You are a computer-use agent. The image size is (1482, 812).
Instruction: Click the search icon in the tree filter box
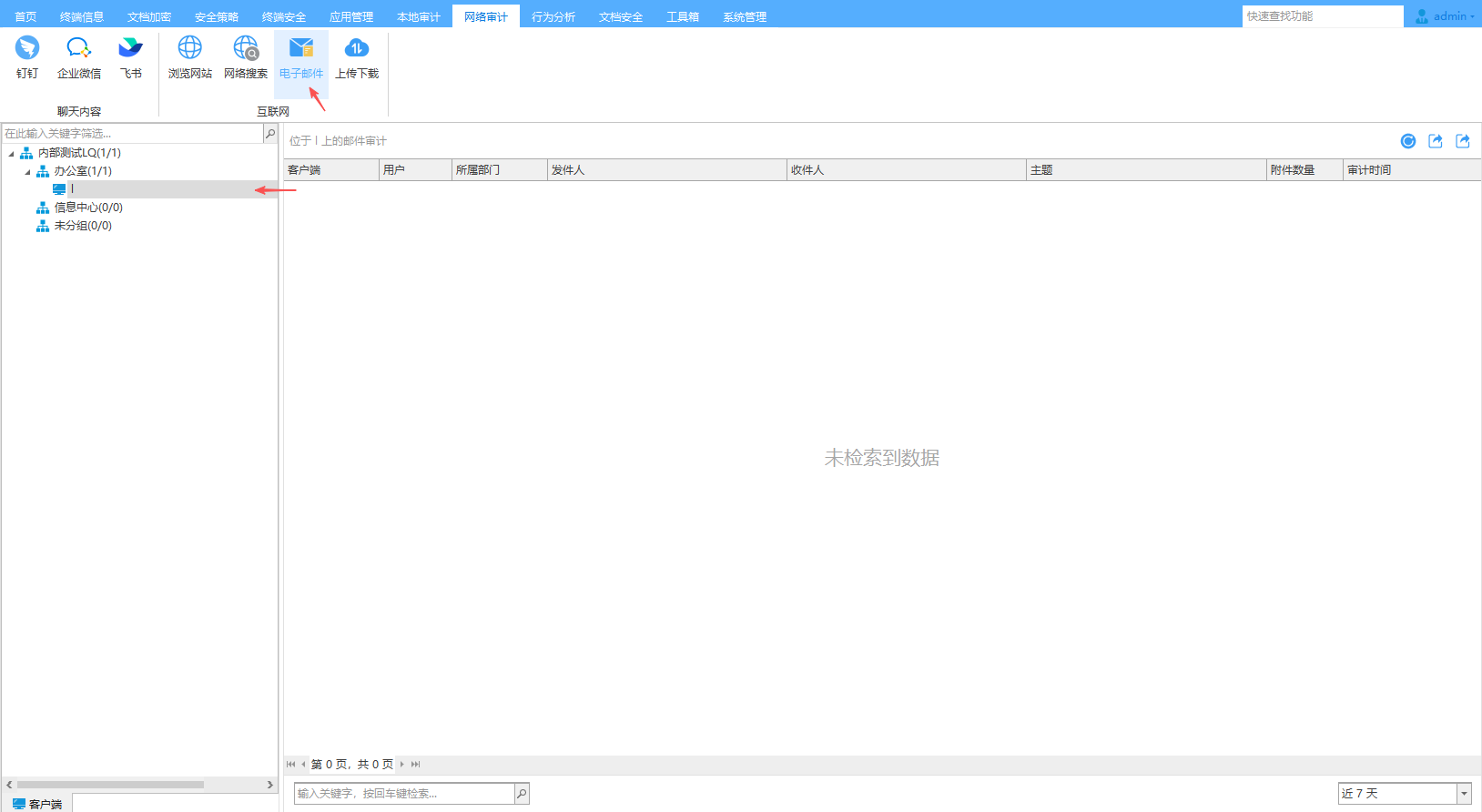pos(270,134)
